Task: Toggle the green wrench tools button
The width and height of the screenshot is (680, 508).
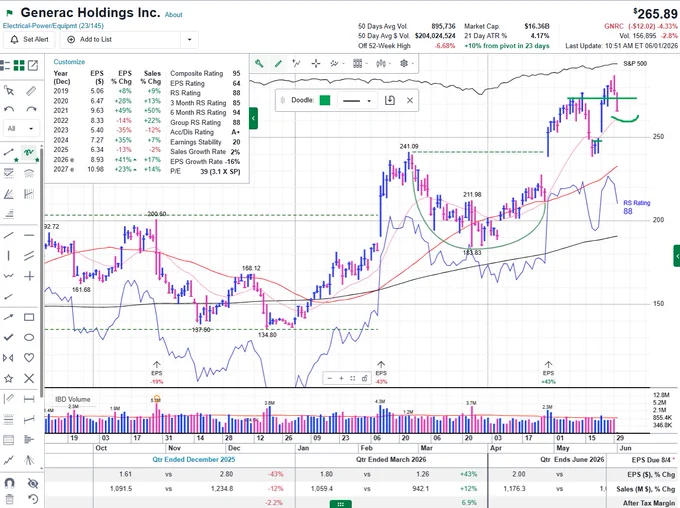Action: pyautogui.click(x=259, y=64)
